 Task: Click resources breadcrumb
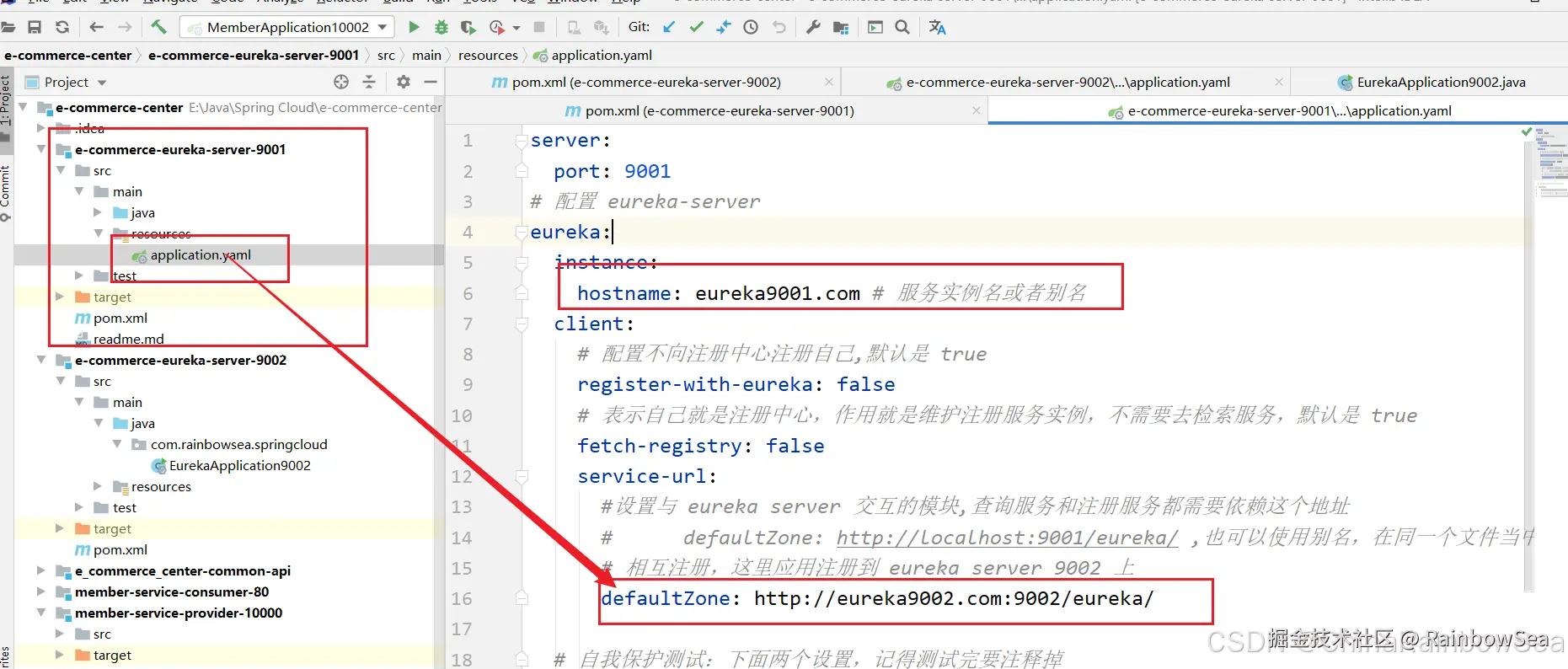point(488,55)
